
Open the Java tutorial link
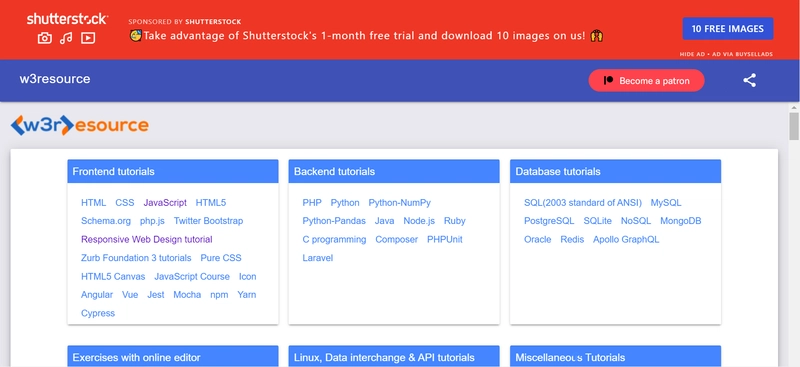(384, 221)
